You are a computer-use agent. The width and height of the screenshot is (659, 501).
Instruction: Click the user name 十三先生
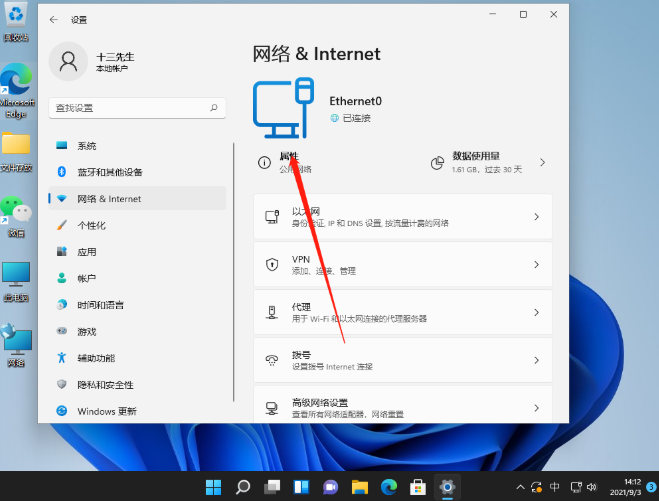pyautogui.click(x=115, y=57)
